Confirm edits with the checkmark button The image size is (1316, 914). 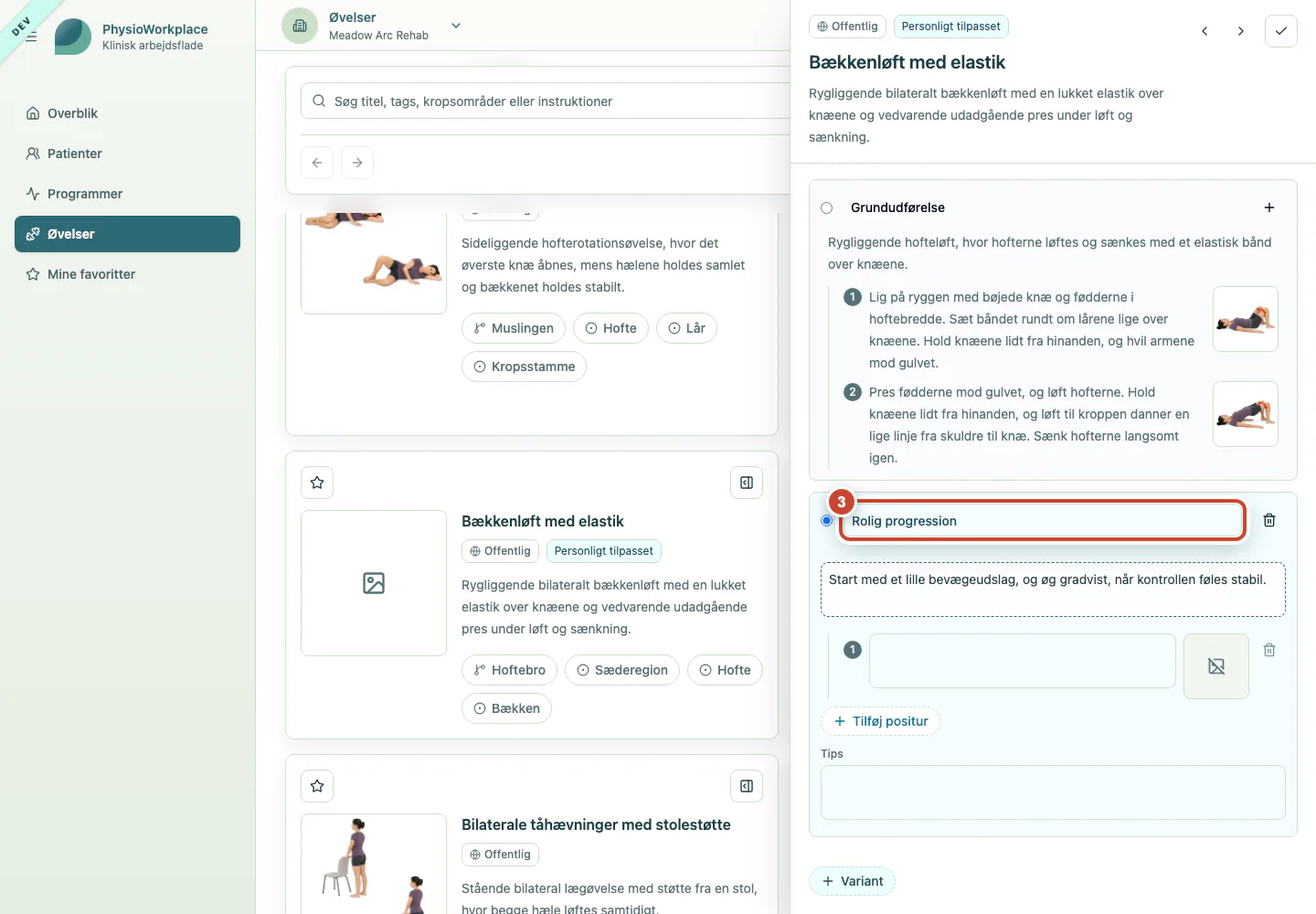pyautogui.click(x=1281, y=31)
